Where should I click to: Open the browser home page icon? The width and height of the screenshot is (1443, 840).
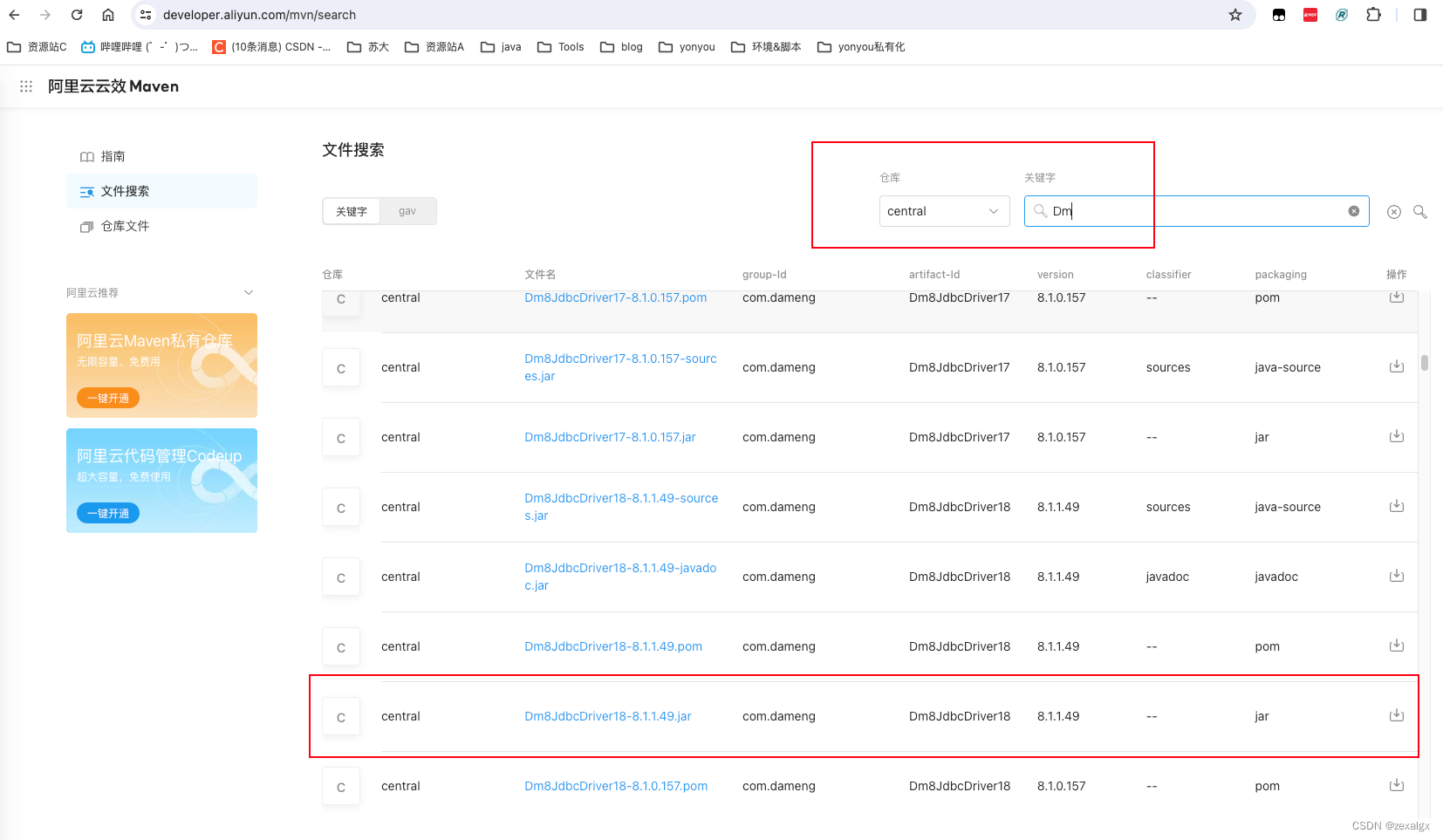click(108, 15)
